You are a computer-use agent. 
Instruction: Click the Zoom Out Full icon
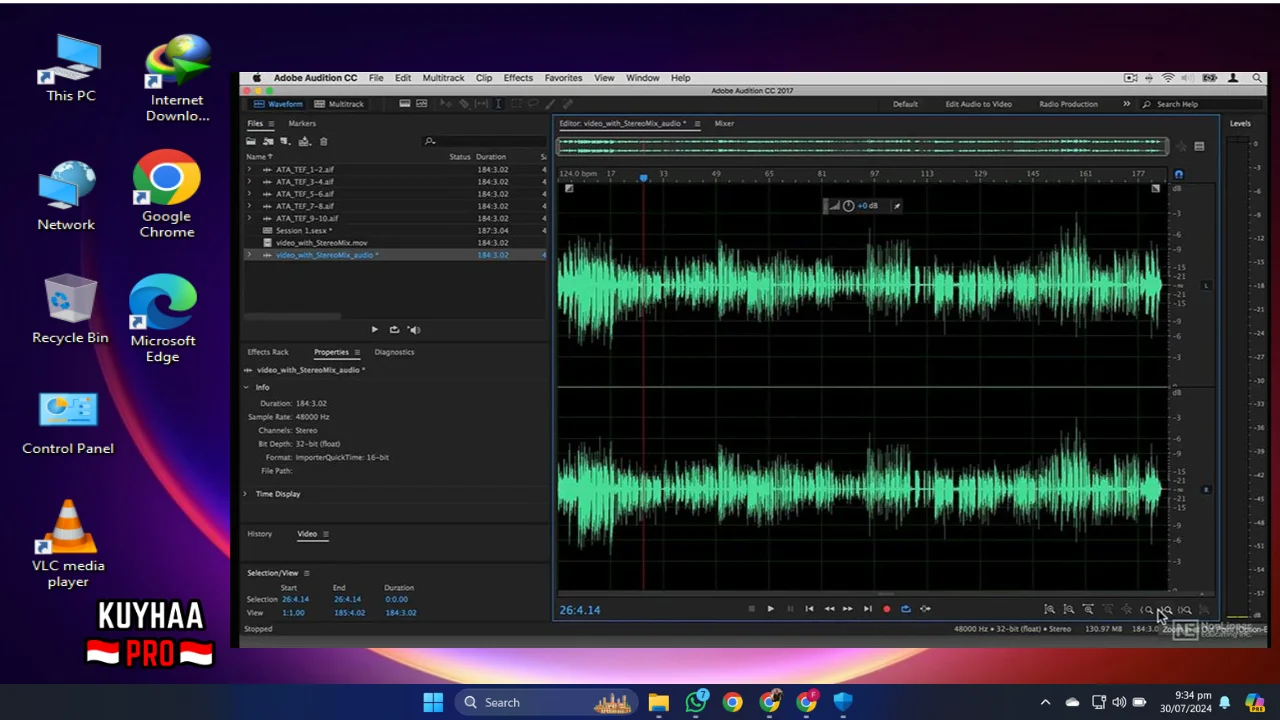1127,609
